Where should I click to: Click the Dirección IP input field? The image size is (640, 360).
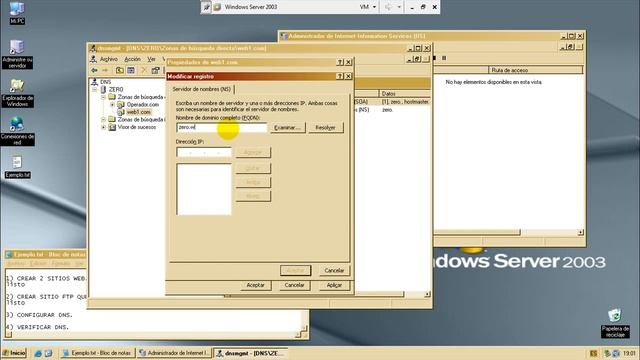204,152
